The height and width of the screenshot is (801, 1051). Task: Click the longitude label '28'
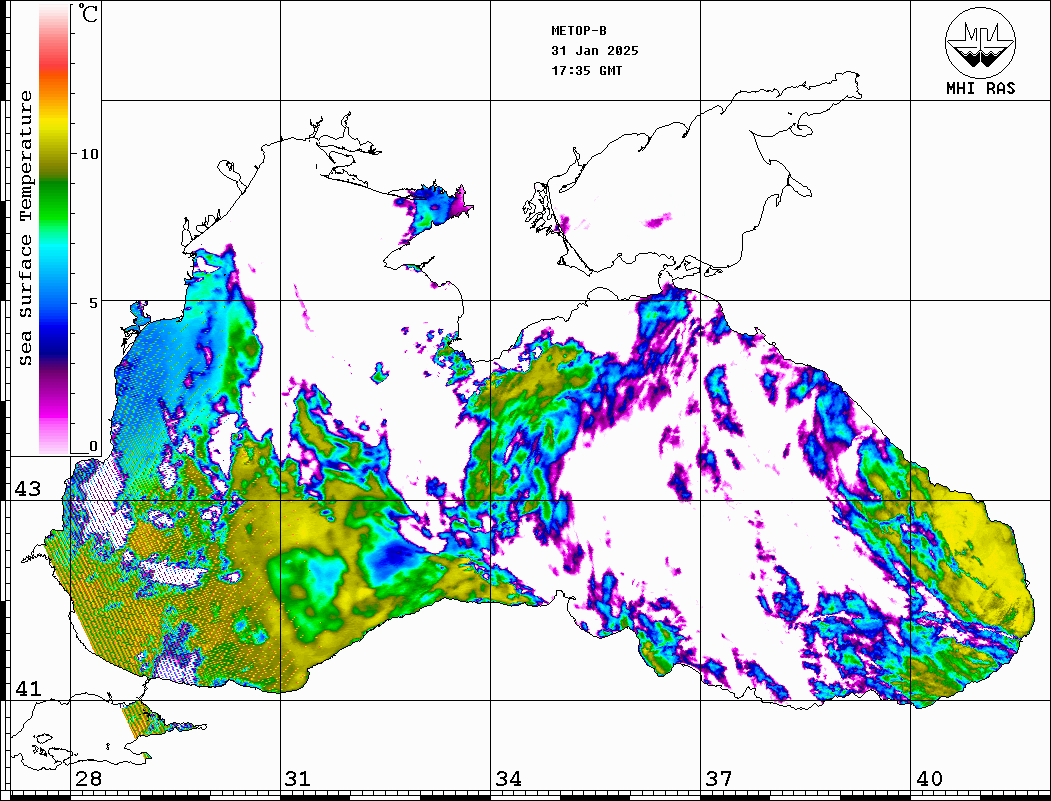[x=88, y=779]
